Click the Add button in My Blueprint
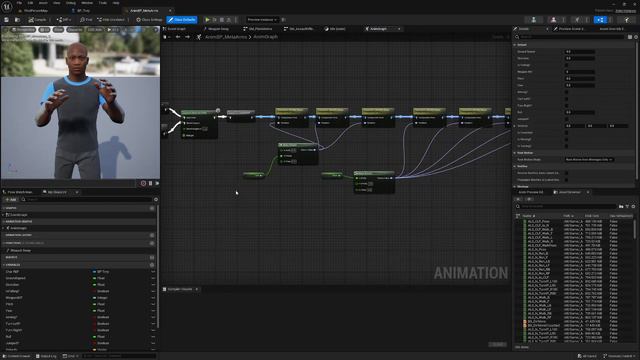The image size is (640, 360). click(11, 200)
